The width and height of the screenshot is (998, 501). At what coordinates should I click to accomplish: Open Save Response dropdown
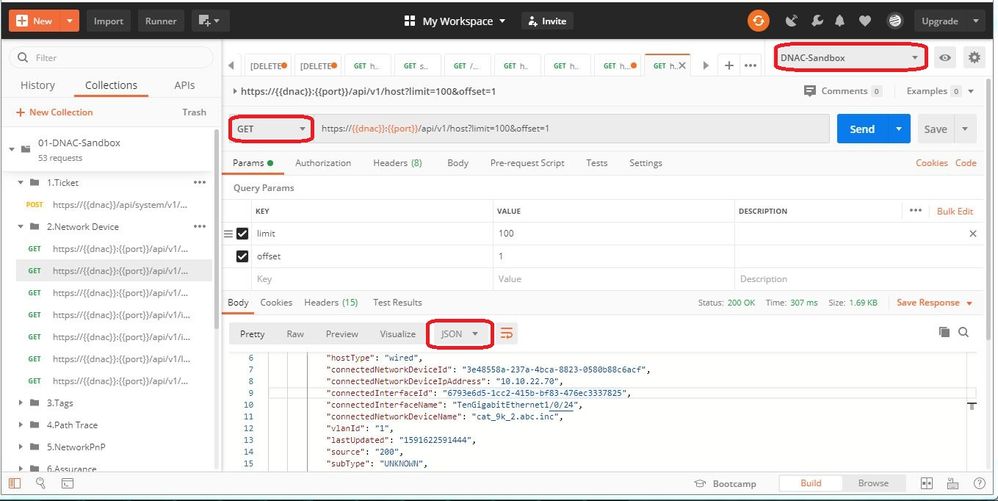coord(934,302)
